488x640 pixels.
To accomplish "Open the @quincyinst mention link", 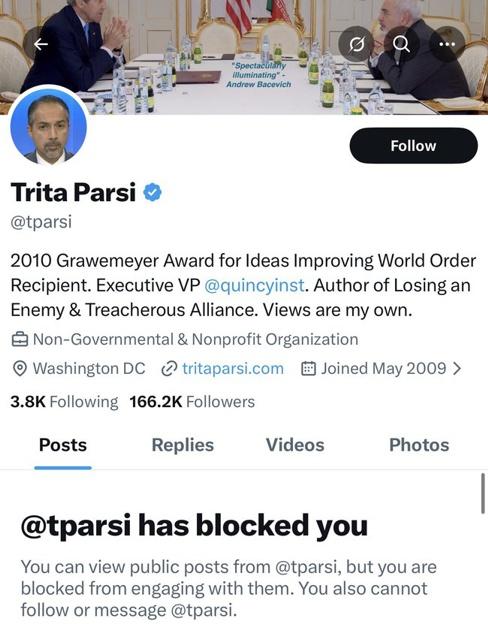I will tap(254, 285).
